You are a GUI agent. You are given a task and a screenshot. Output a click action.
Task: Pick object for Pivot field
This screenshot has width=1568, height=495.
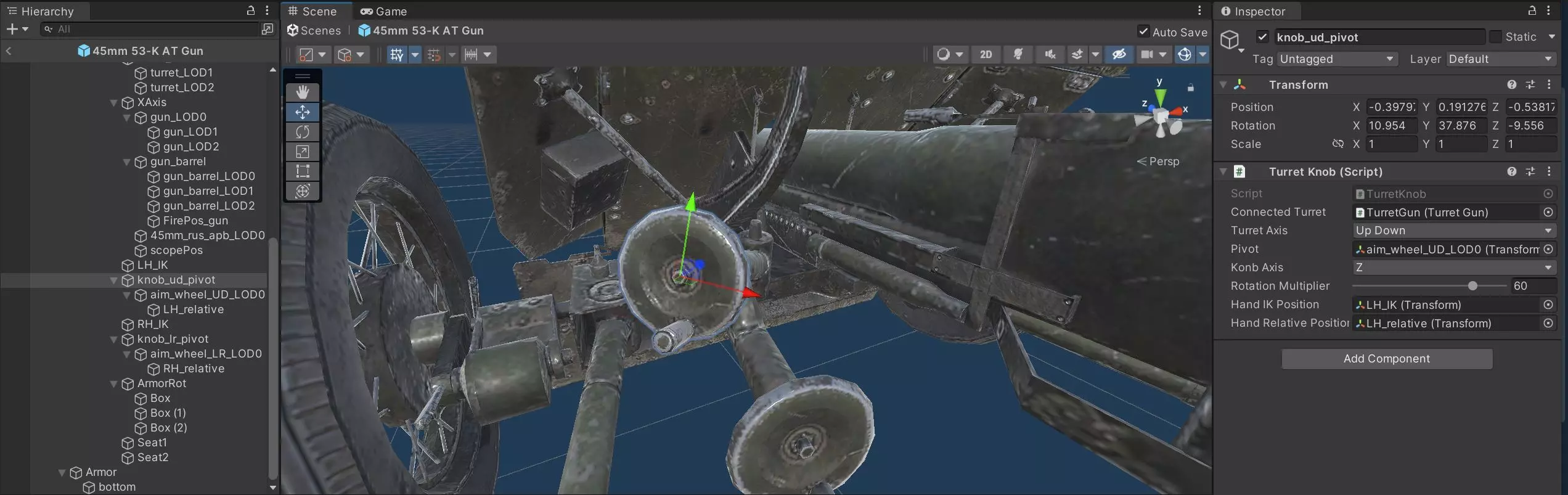[1548, 249]
